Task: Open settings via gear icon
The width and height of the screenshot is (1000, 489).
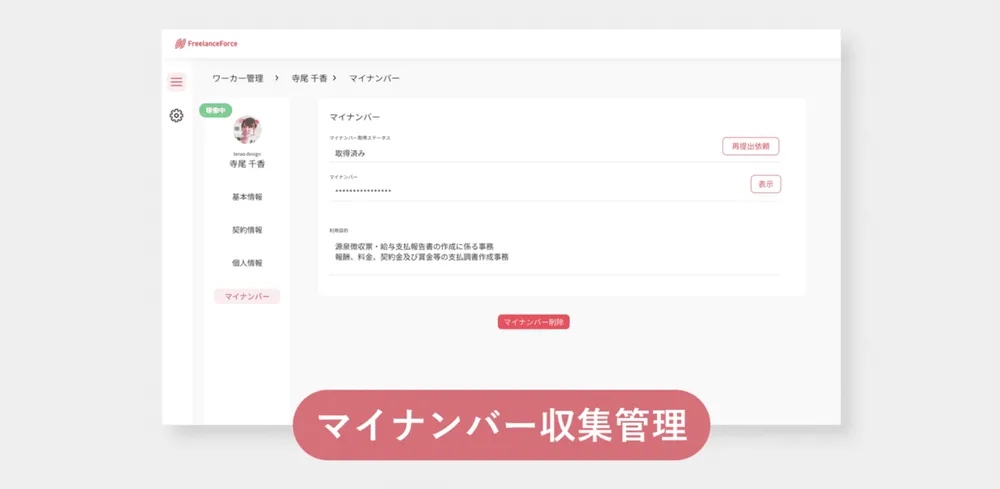Action: click(x=177, y=115)
